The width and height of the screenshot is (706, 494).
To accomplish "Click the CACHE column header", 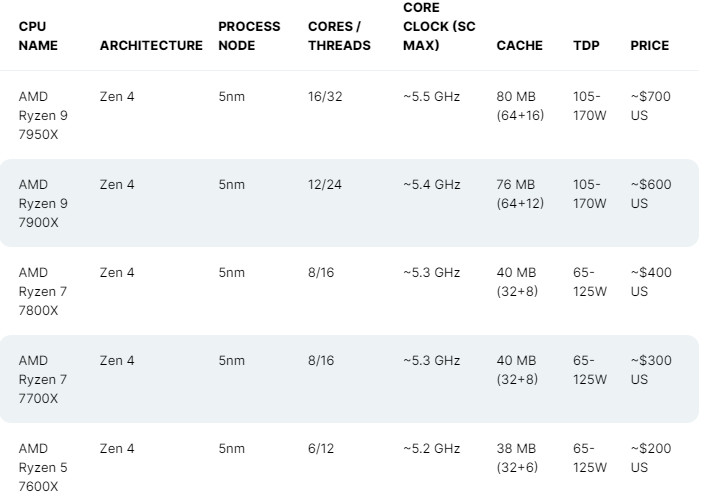I will pyautogui.click(x=520, y=45).
